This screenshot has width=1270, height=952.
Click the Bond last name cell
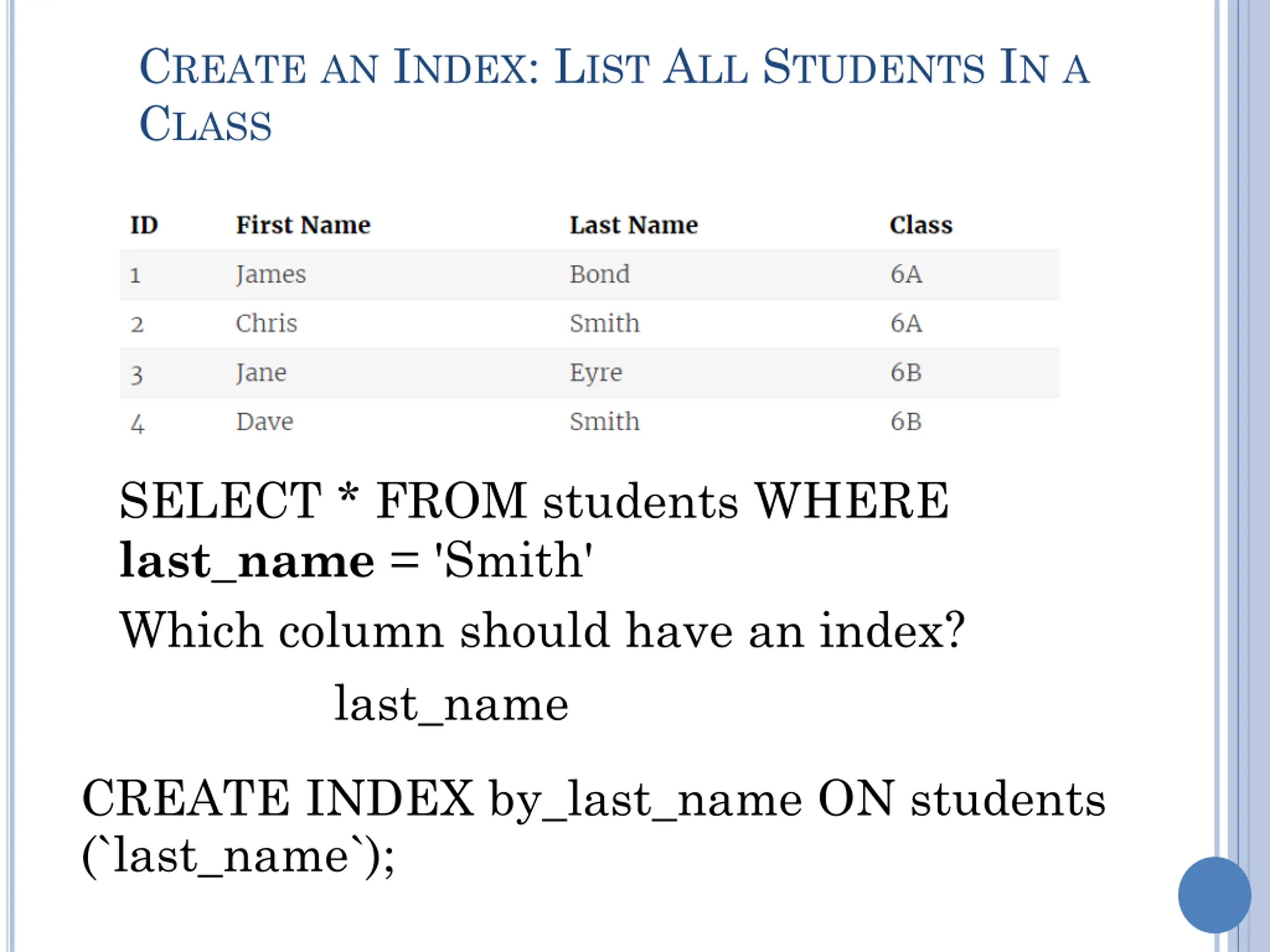coord(599,274)
